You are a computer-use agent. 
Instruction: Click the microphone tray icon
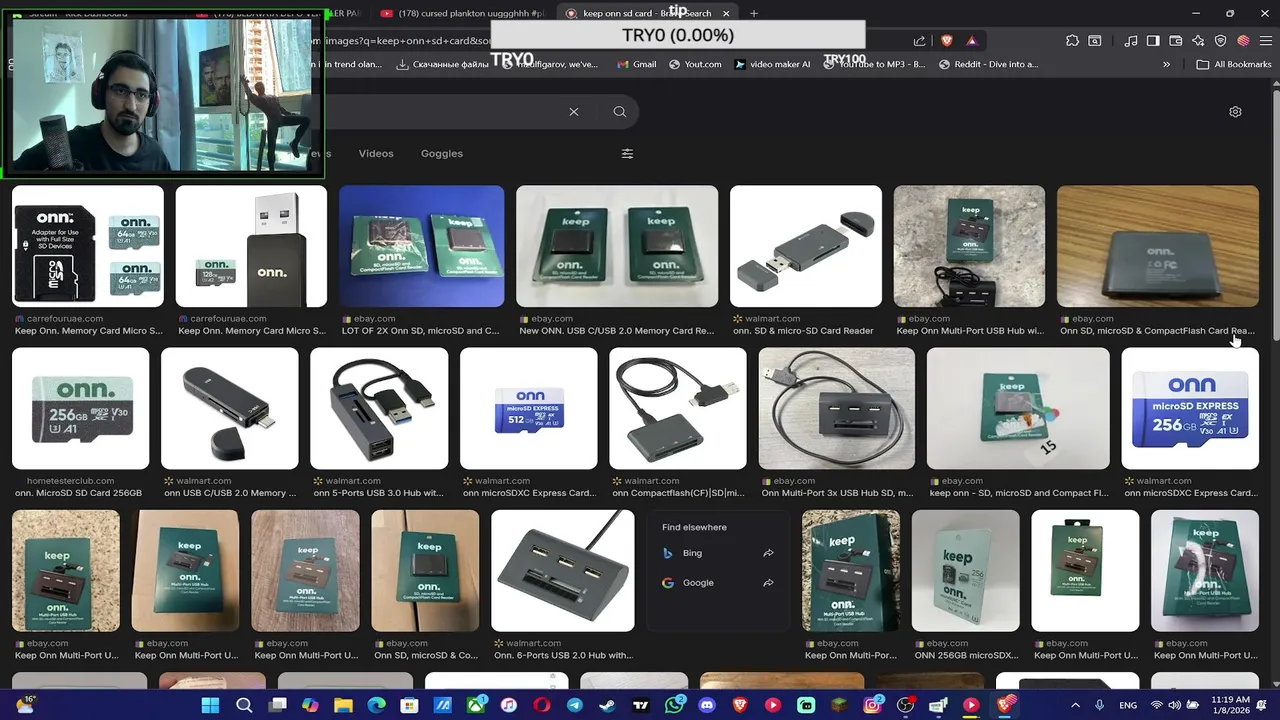click(1099, 705)
